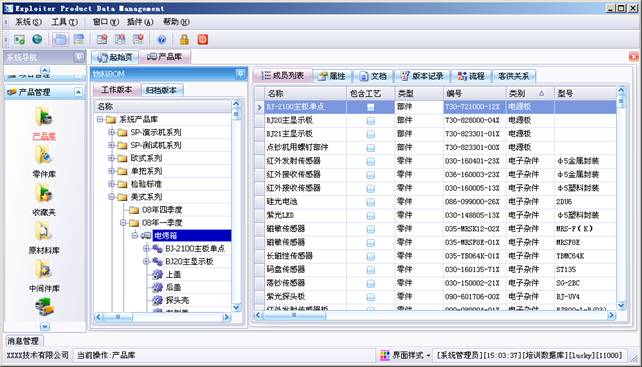Expand the 单把系列 tree node
Screen dimensions: 642x367
111,171
